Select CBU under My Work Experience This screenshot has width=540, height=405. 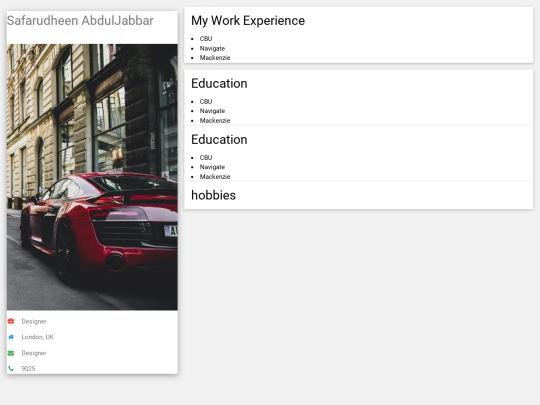point(206,39)
